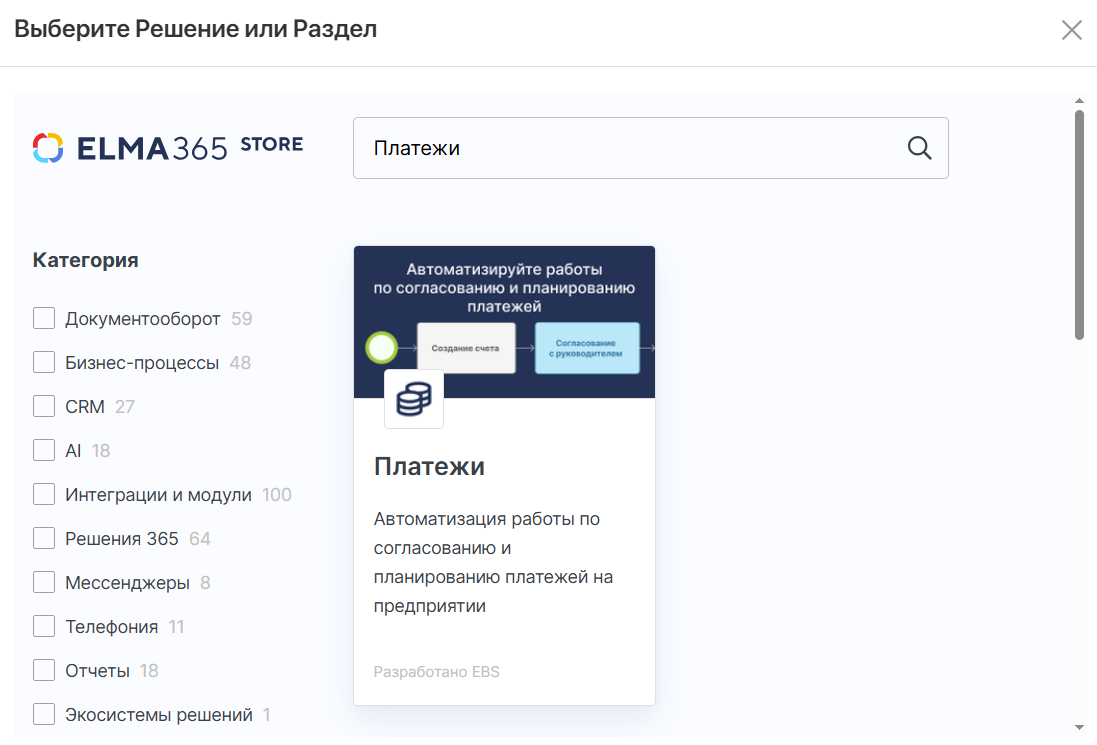Open the Платежи solution card title

tap(429, 467)
